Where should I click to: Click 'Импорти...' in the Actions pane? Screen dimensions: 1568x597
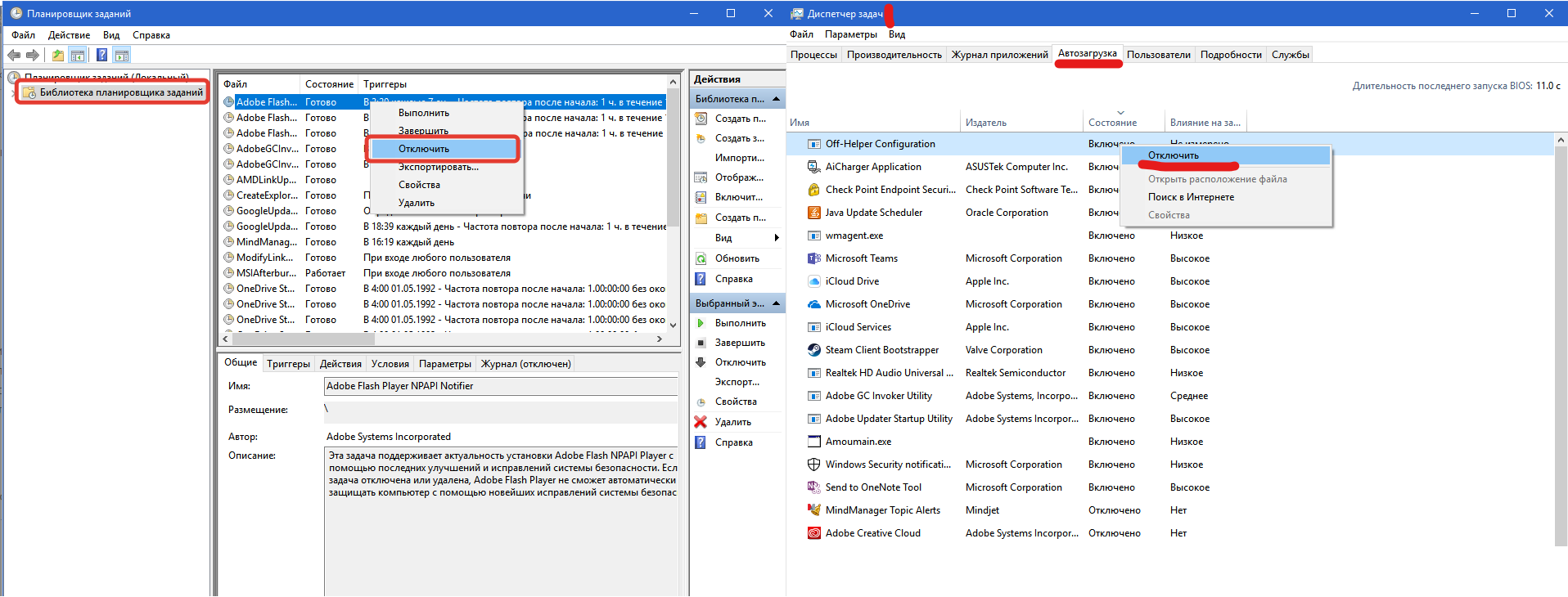739,158
